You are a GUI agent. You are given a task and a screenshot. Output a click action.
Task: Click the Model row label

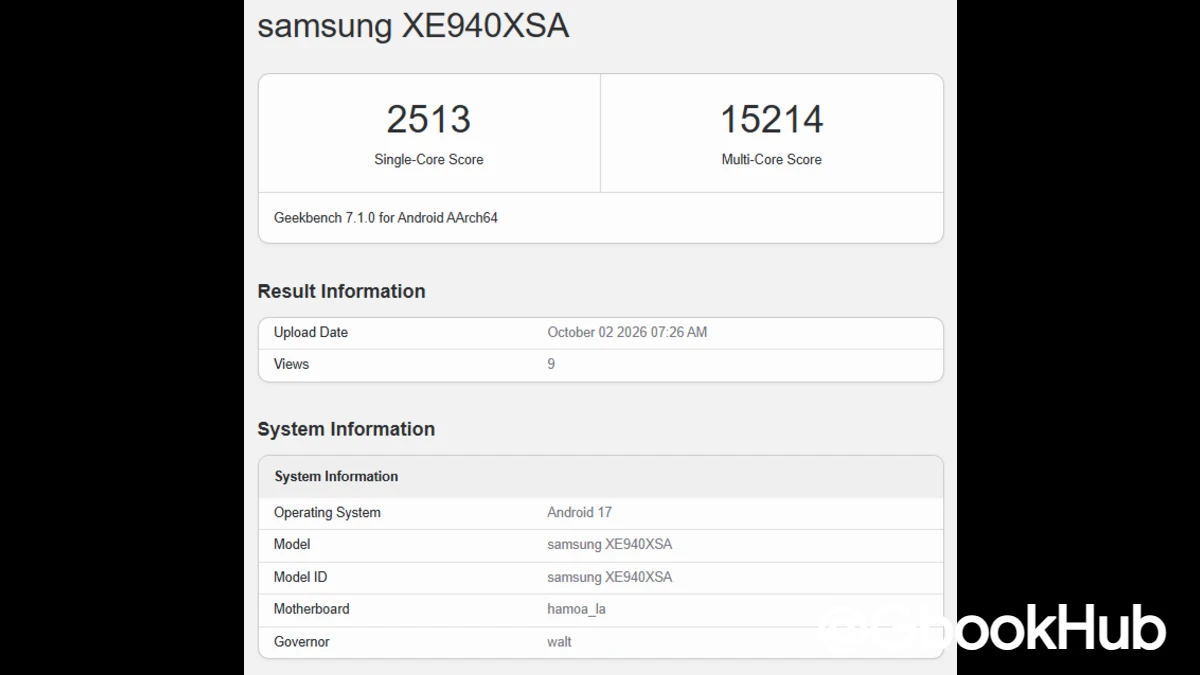click(x=292, y=544)
